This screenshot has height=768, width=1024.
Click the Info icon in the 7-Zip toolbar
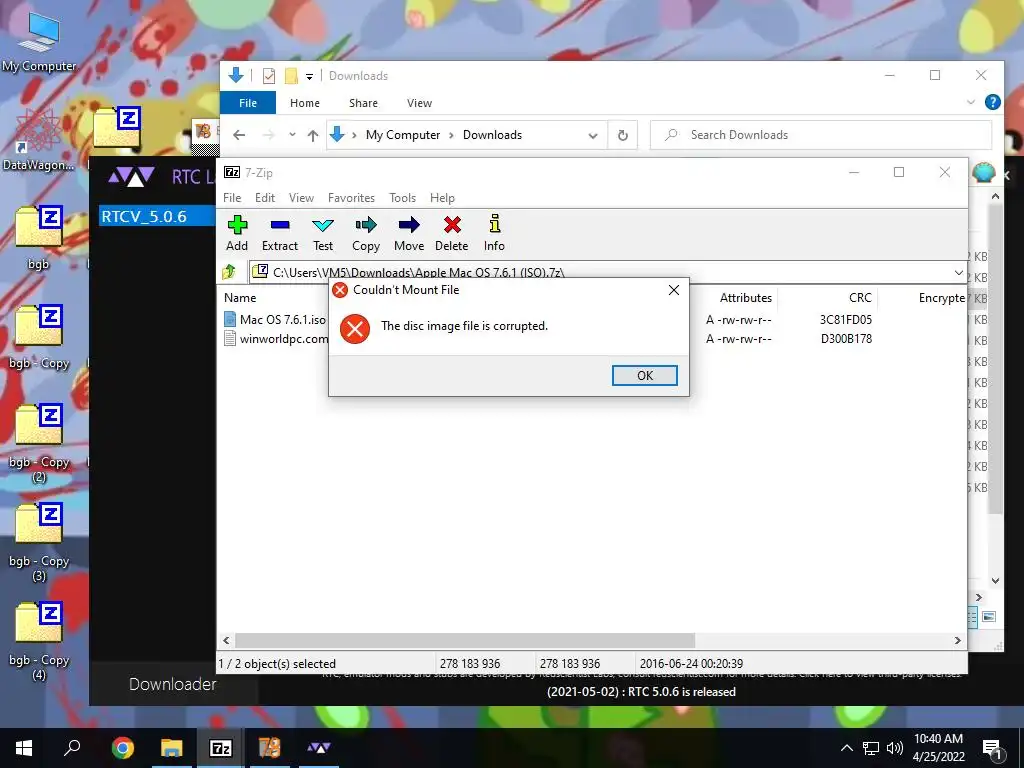point(494,234)
